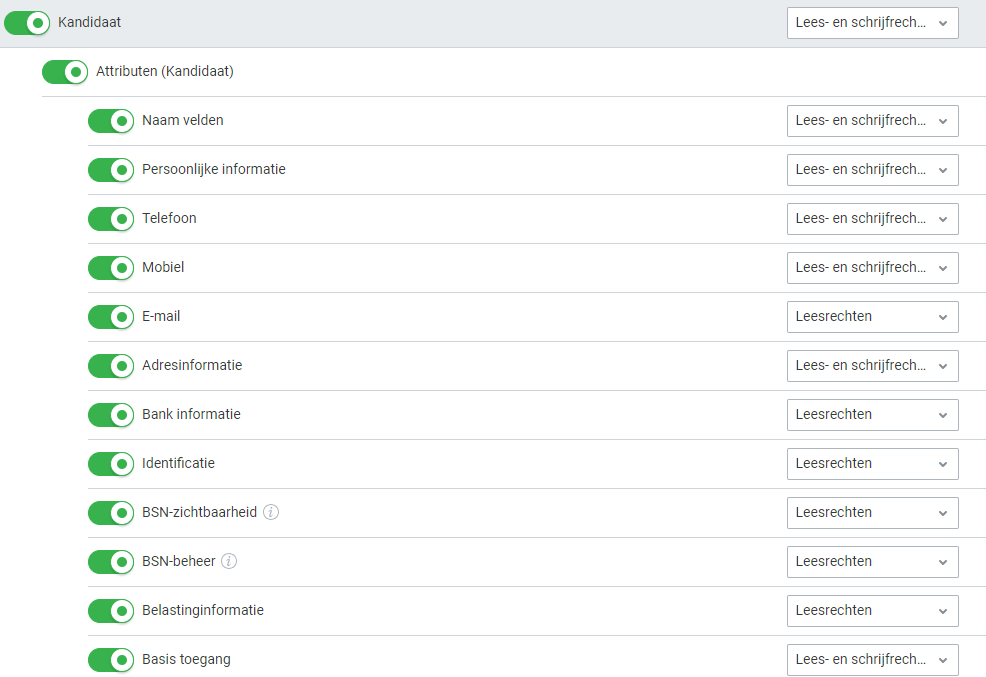Click info icon next to BSN-zichtbaarheid

click(271, 512)
